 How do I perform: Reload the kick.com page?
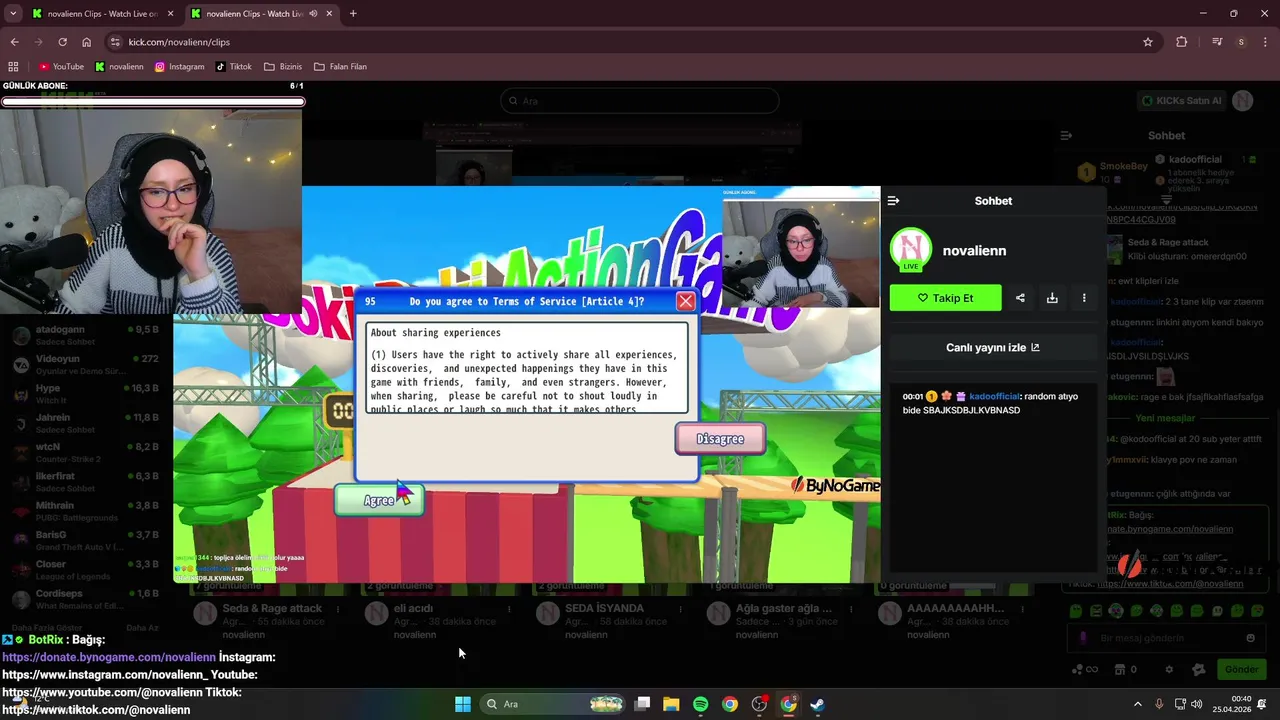[x=62, y=42]
